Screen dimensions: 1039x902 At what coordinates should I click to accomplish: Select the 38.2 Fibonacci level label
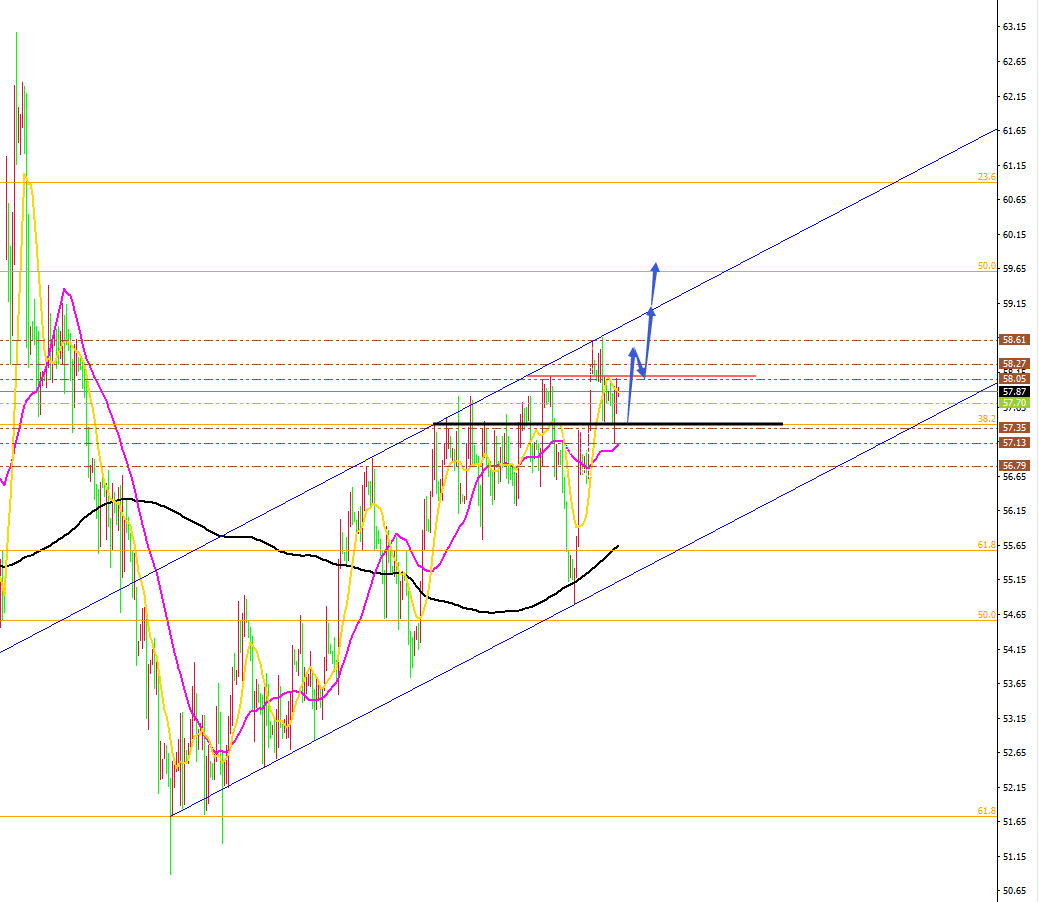(986, 418)
